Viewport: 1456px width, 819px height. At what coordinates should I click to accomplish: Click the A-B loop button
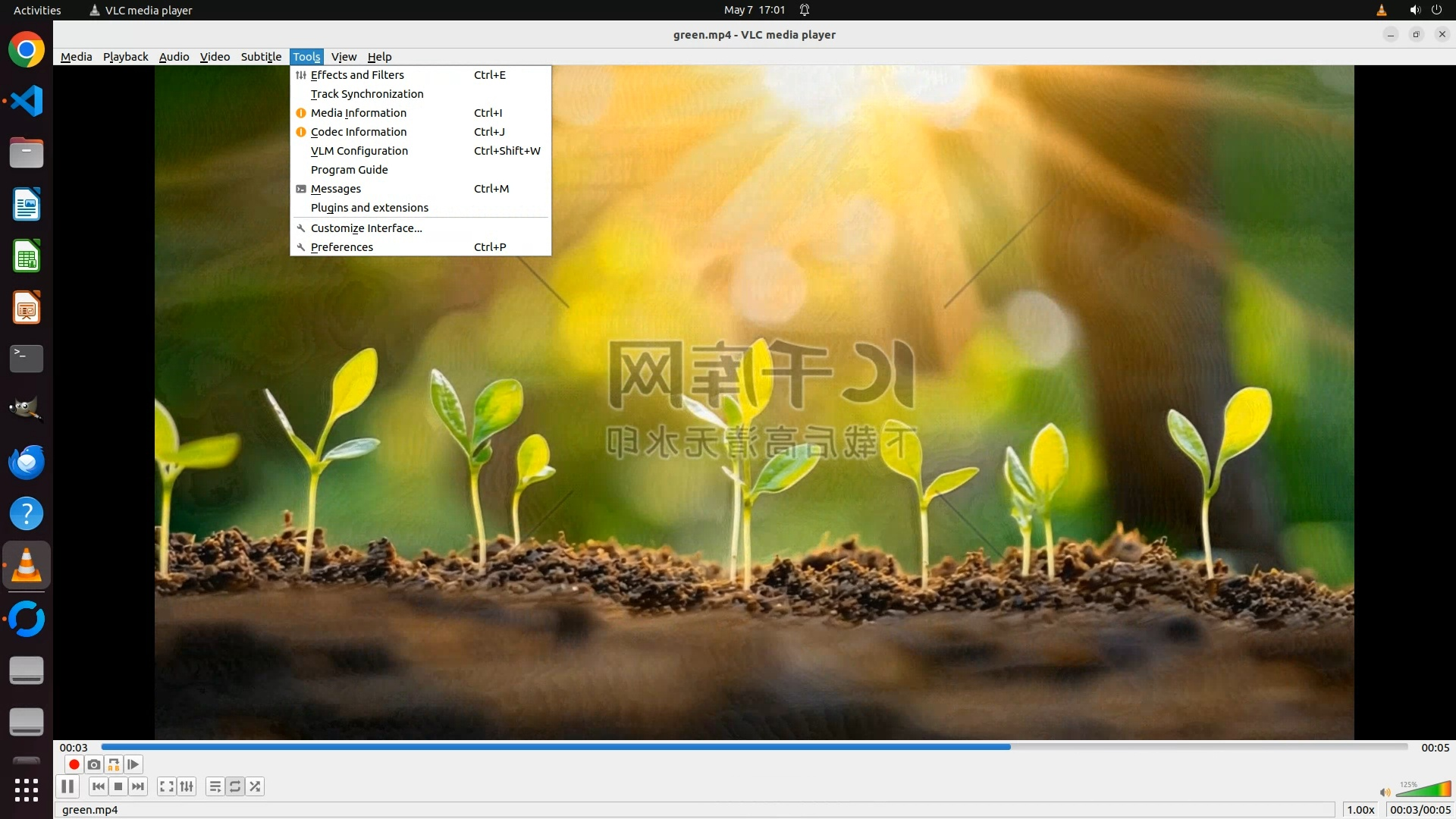coord(114,764)
